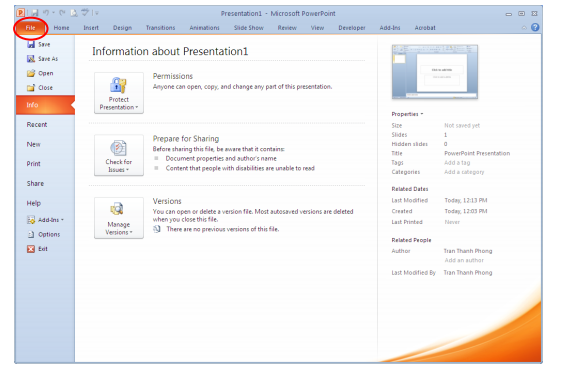Image resolution: width=566 pixels, height=374 pixels.
Task: Click the quick access Save icon
Action: [34, 13]
